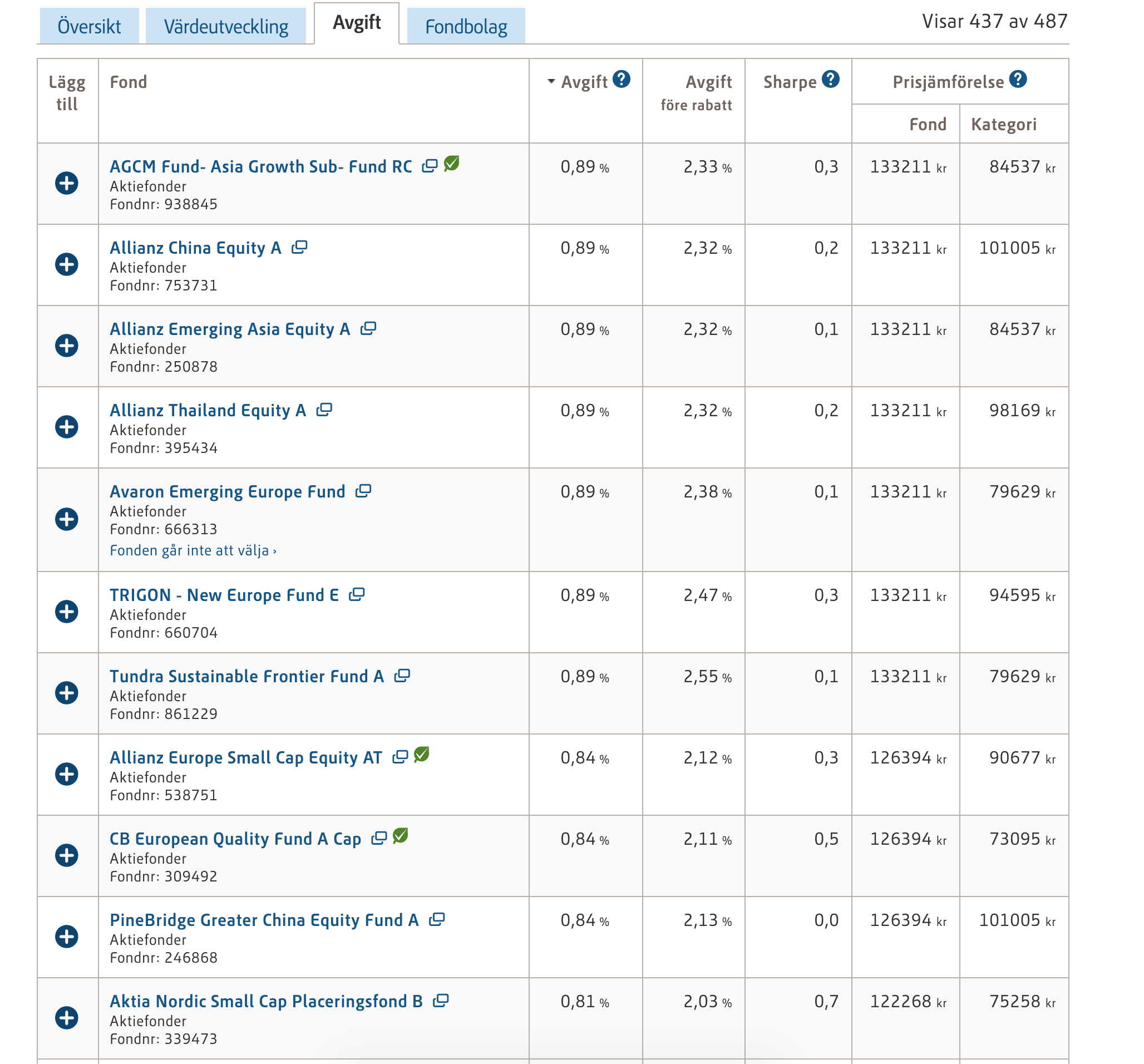Image resolution: width=1144 pixels, height=1064 pixels.
Task: Open help icon next to Prisjämförelse header
Action: click(1018, 80)
